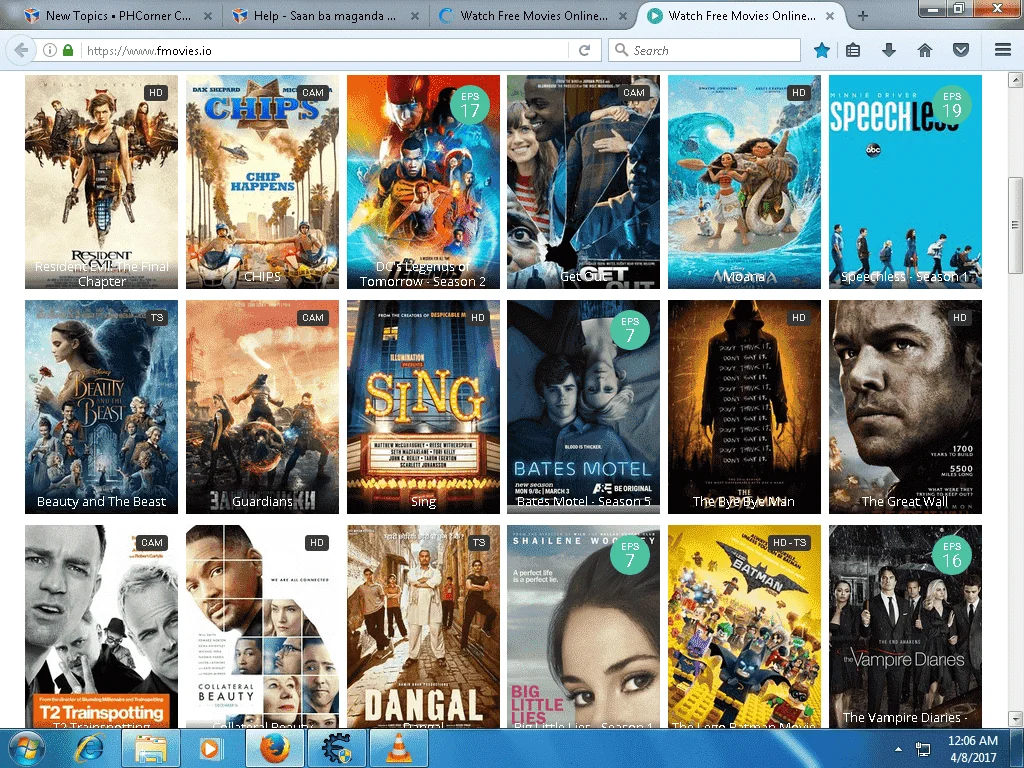1024x768 pixels.
Task: Open Resident Evil The Final Chapter poster
Action: point(101,182)
